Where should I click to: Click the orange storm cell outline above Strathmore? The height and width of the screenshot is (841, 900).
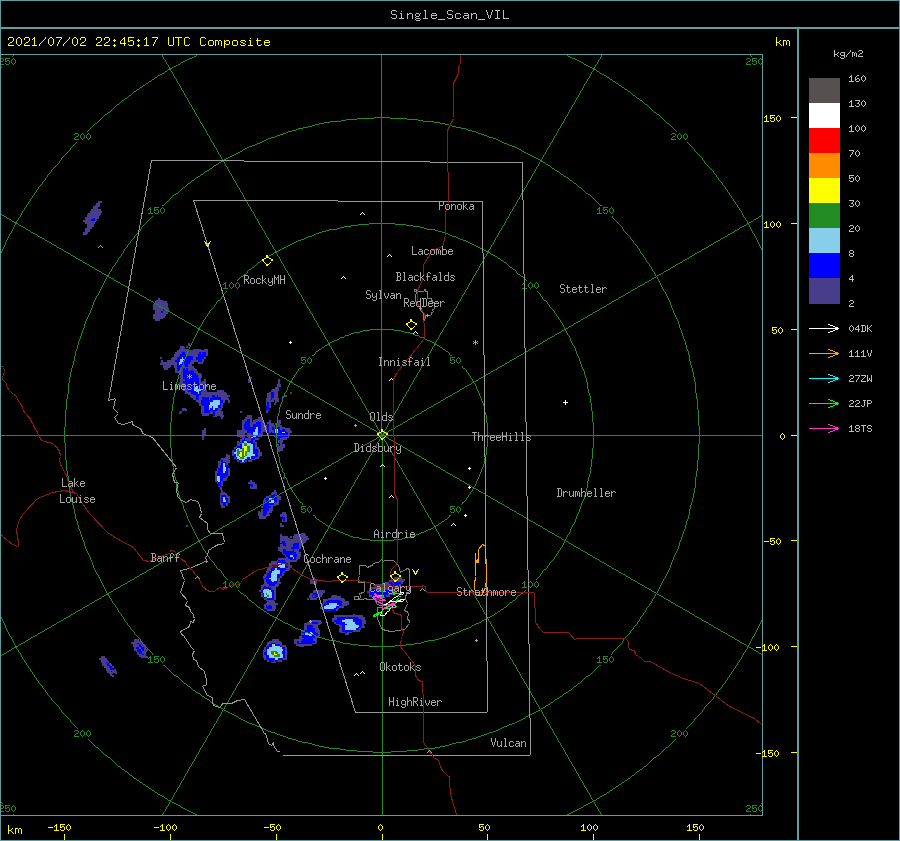pos(480,570)
